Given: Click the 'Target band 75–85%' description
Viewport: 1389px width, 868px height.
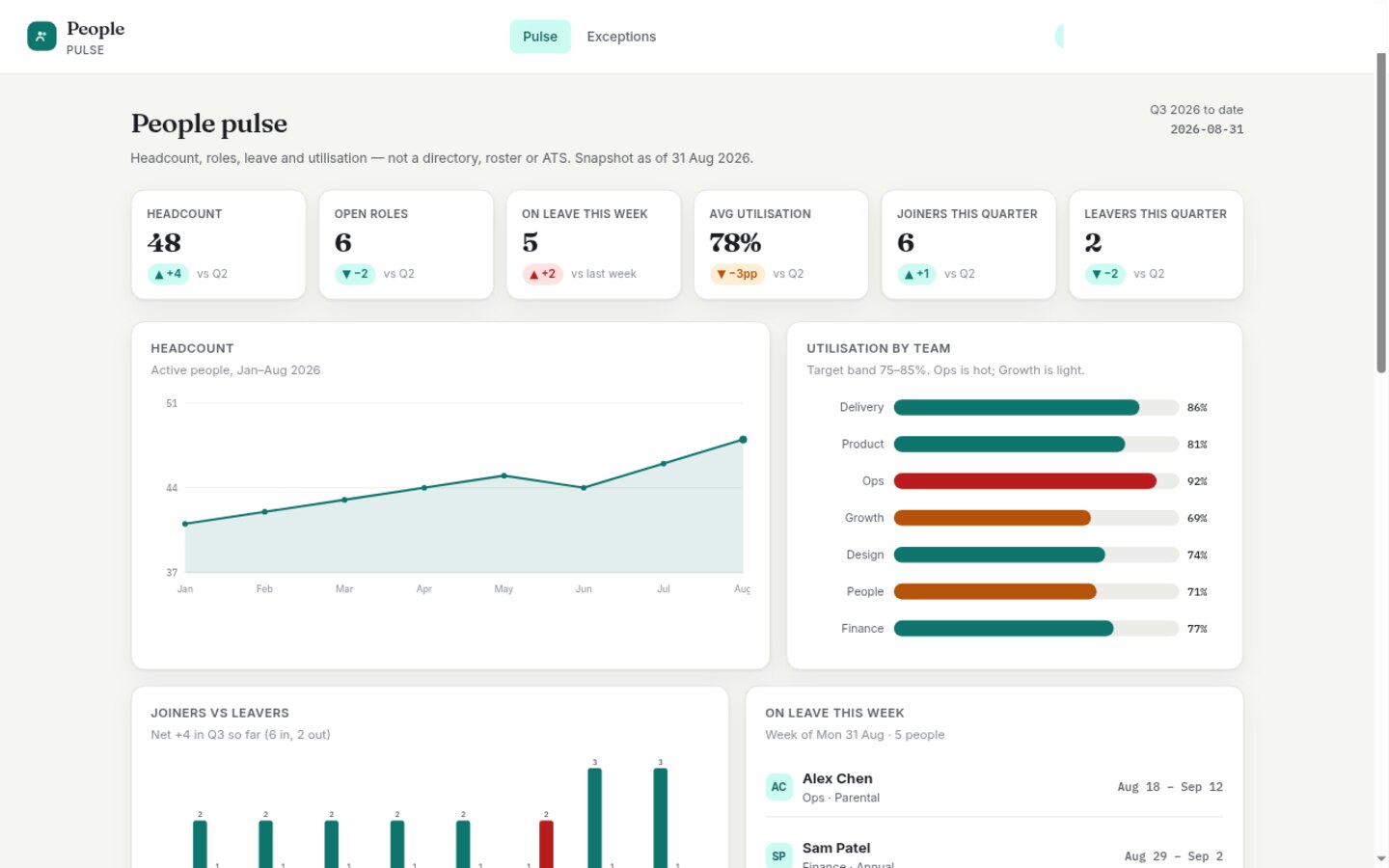Looking at the screenshot, I should [x=945, y=370].
